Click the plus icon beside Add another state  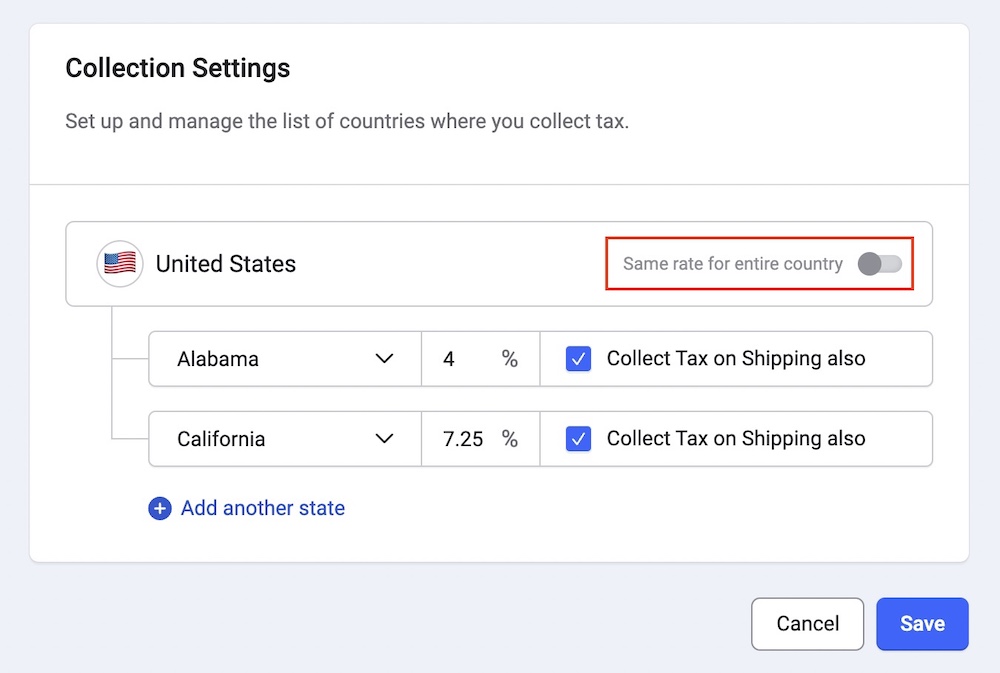coord(160,508)
